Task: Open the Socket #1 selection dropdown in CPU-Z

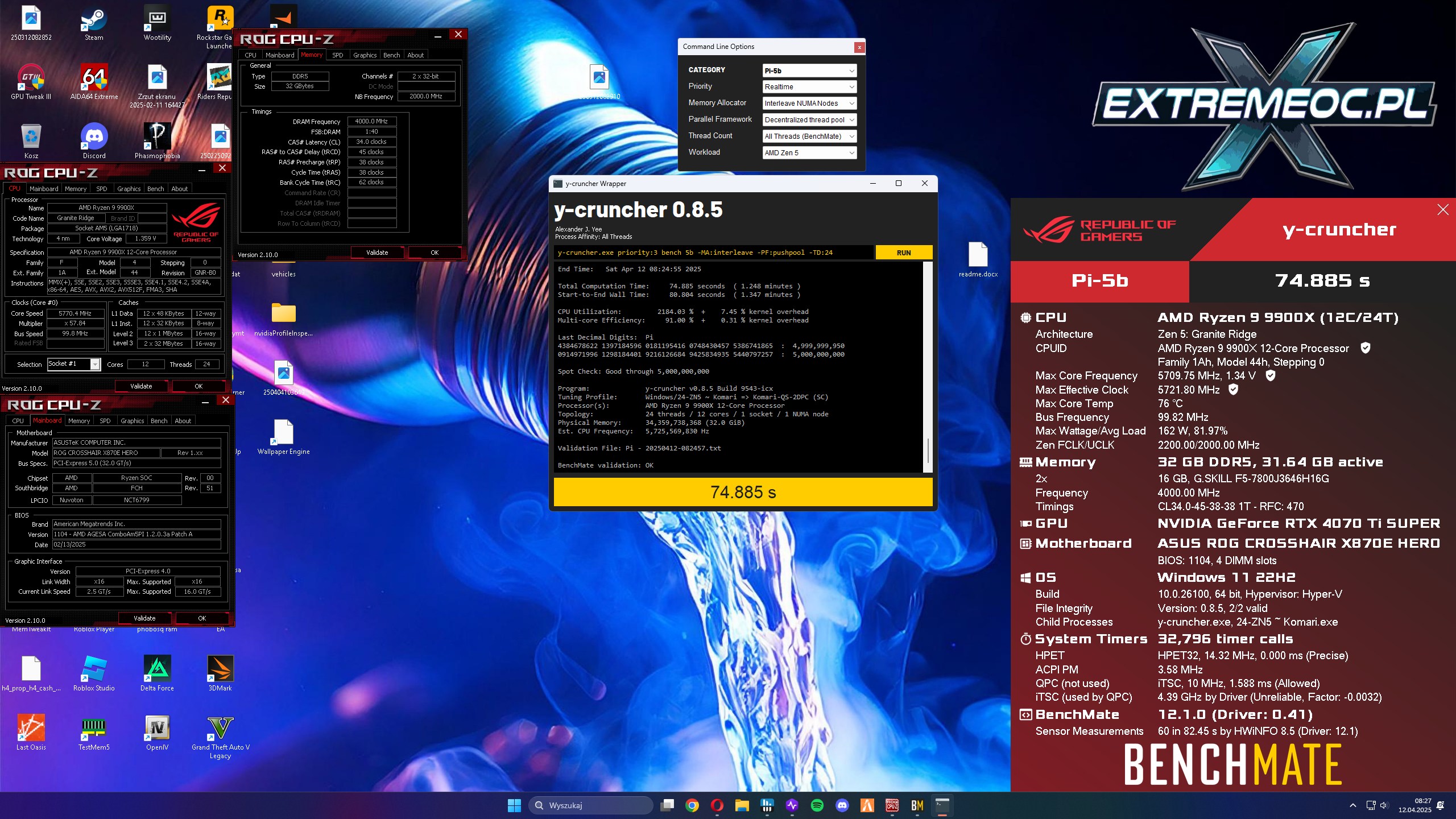Action: click(74, 364)
